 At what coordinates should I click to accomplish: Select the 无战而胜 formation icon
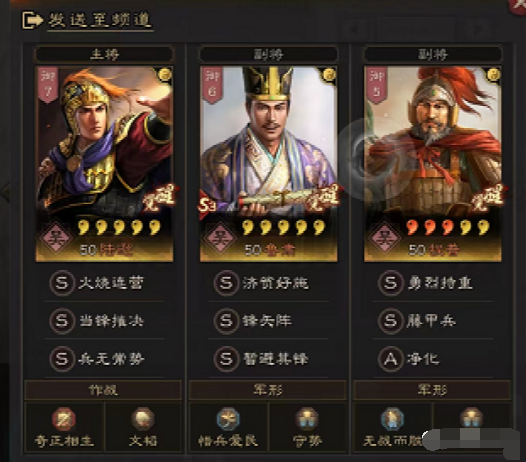(x=392, y=419)
